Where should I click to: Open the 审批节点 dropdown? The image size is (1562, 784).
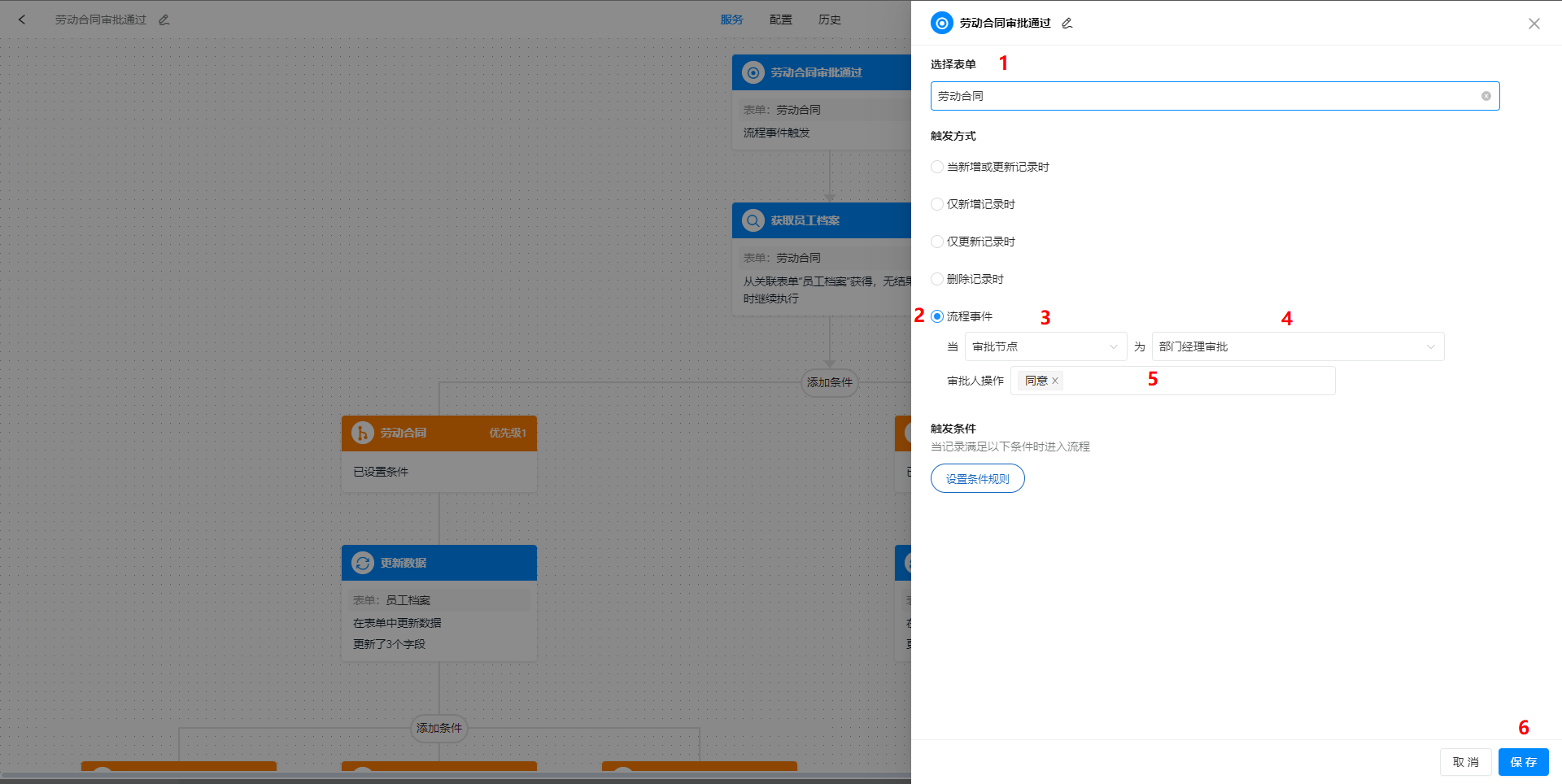[x=1045, y=346]
